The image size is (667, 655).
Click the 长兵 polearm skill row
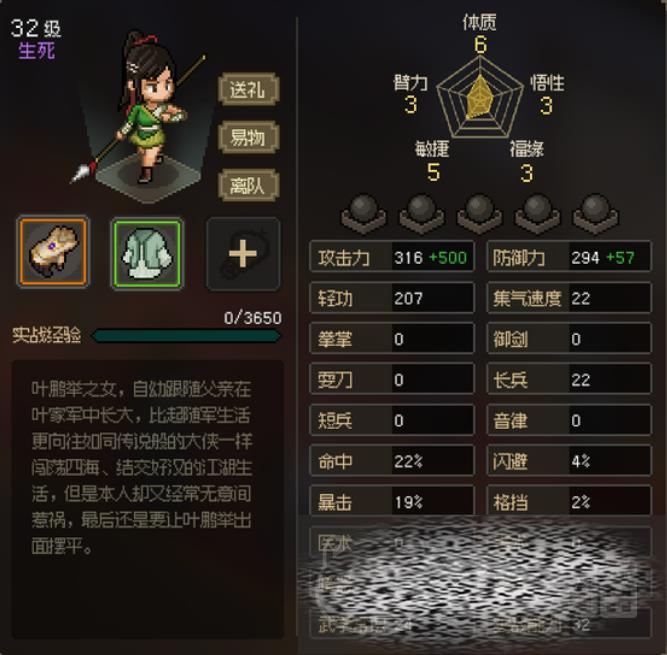[569, 379]
